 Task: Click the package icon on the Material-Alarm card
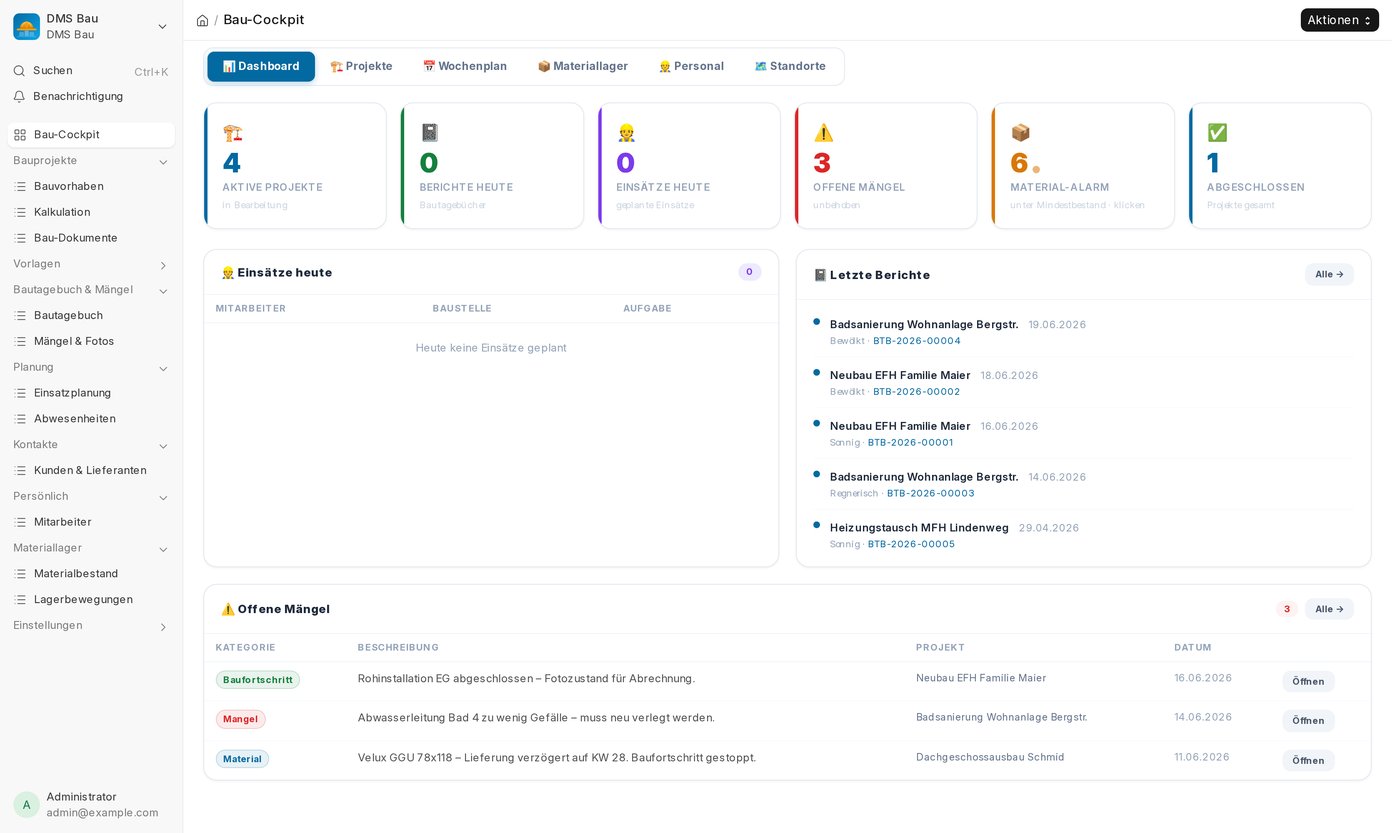pyautogui.click(x=1020, y=133)
